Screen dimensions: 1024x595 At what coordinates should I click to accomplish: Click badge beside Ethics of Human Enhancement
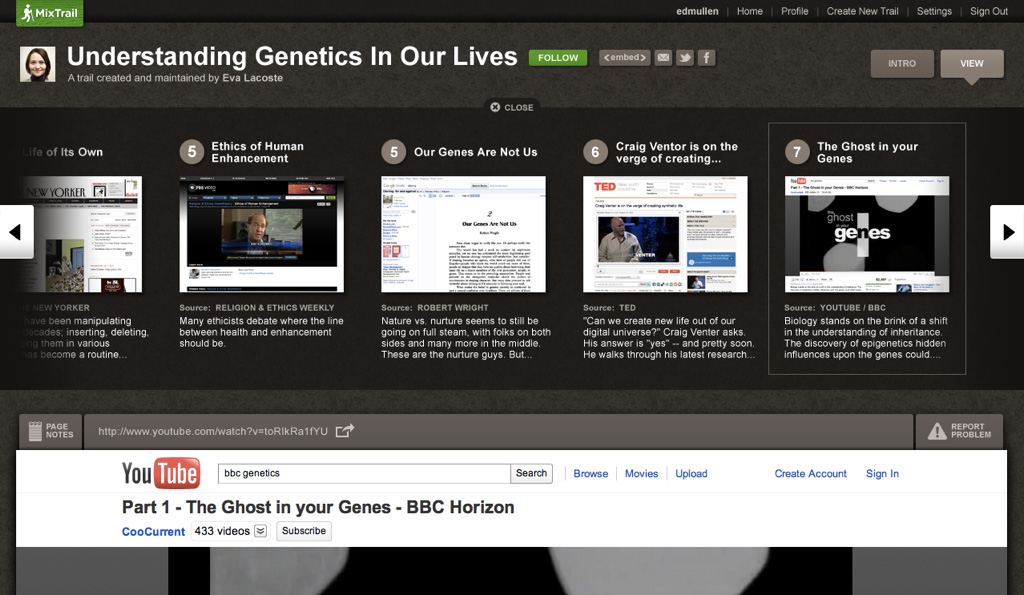point(191,152)
